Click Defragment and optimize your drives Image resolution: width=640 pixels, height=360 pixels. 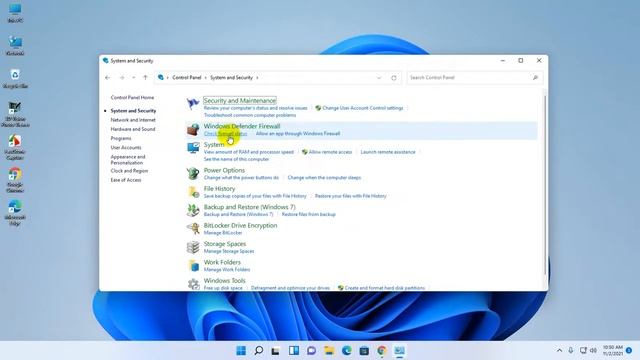(x=290, y=288)
